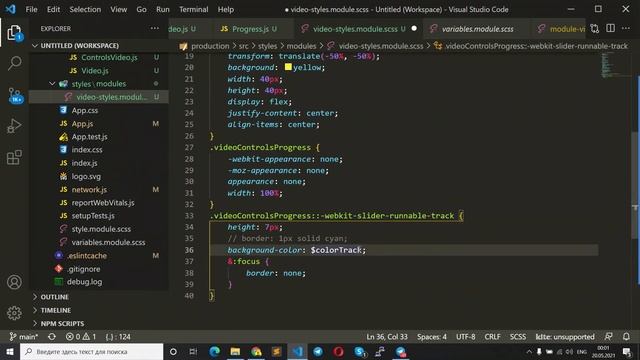The width and height of the screenshot is (640, 360).
Task: Open the Source Control view
Action: click(x=15, y=95)
